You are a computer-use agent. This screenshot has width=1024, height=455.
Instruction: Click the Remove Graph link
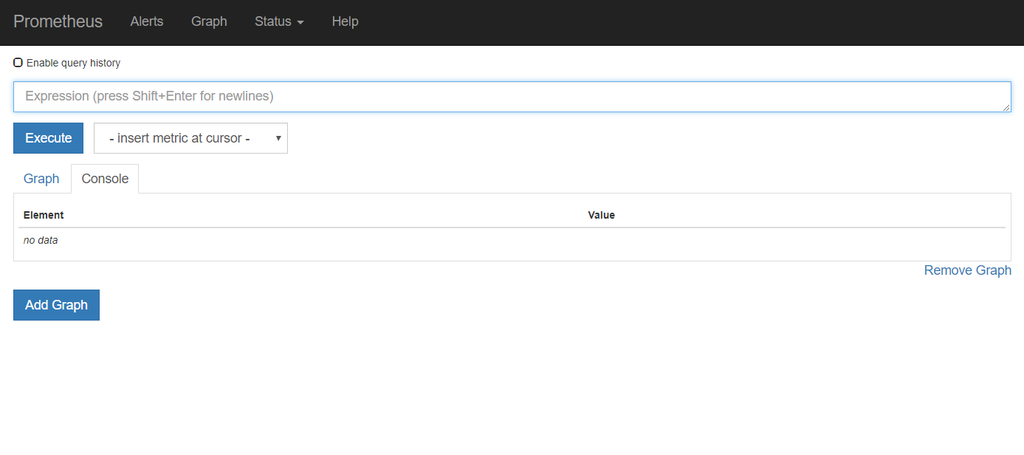pos(968,270)
